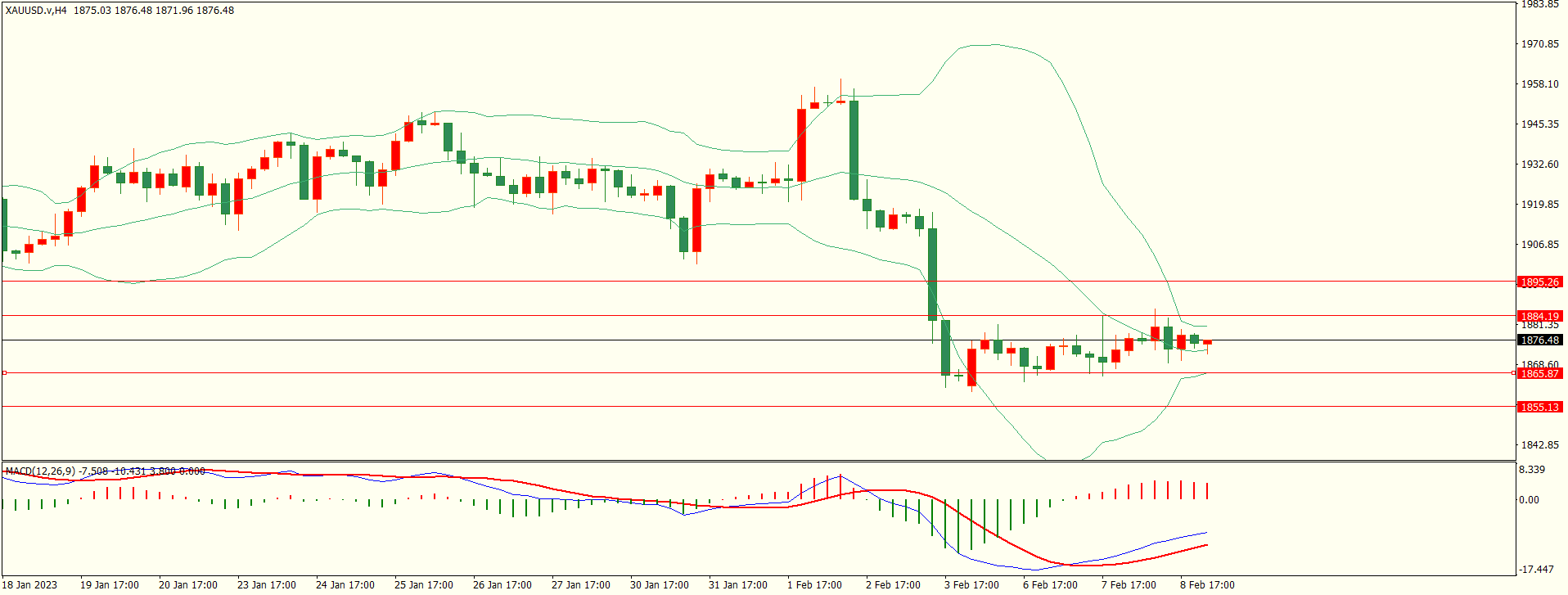1568x595 pixels.
Task: Click the 1958.10 price axis value
Action: pyautogui.click(x=1540, y=84)
